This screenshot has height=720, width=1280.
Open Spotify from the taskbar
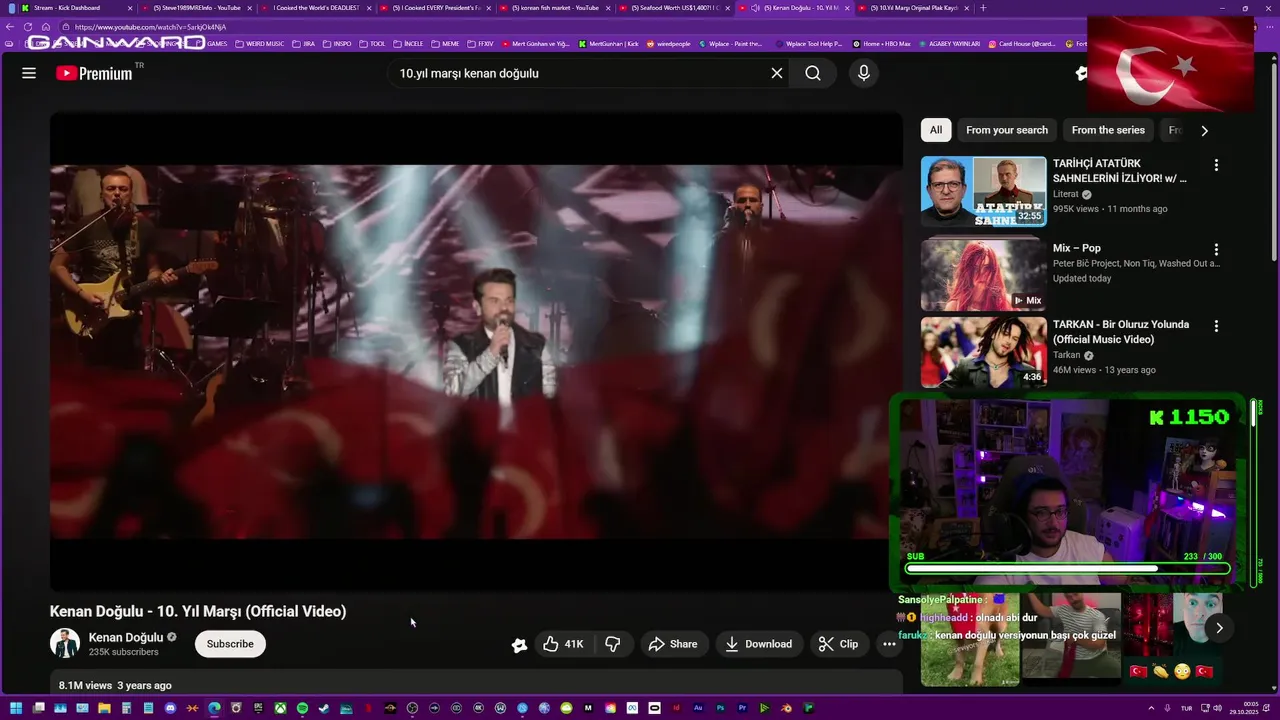(x=302, y=708)
